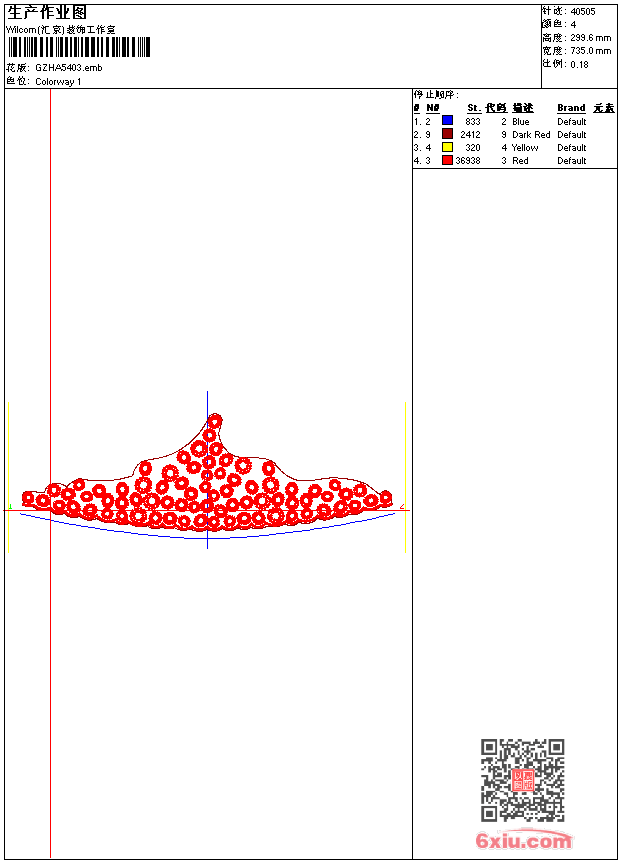Click the width value 735.0 mm
This screenshot has width=620, height=860.
[x=590, y=50]
